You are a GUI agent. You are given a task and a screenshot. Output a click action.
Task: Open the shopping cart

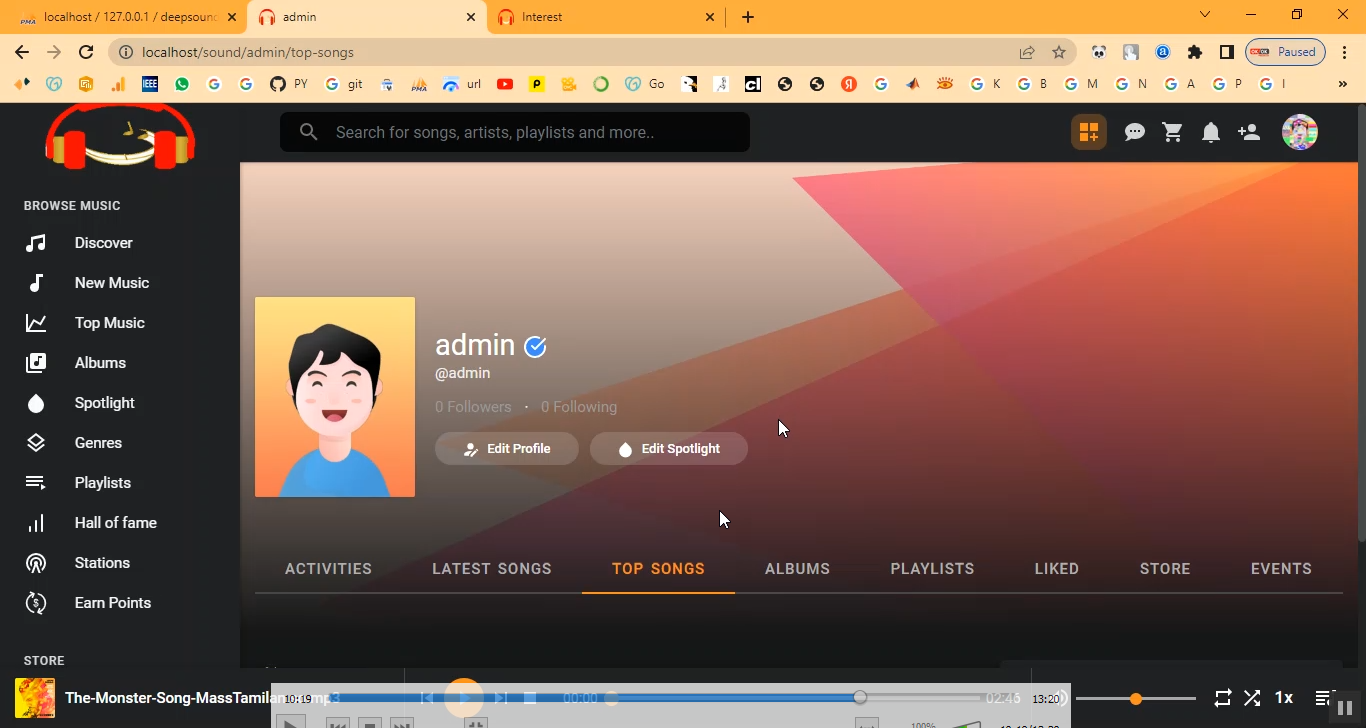[1172, 132]
